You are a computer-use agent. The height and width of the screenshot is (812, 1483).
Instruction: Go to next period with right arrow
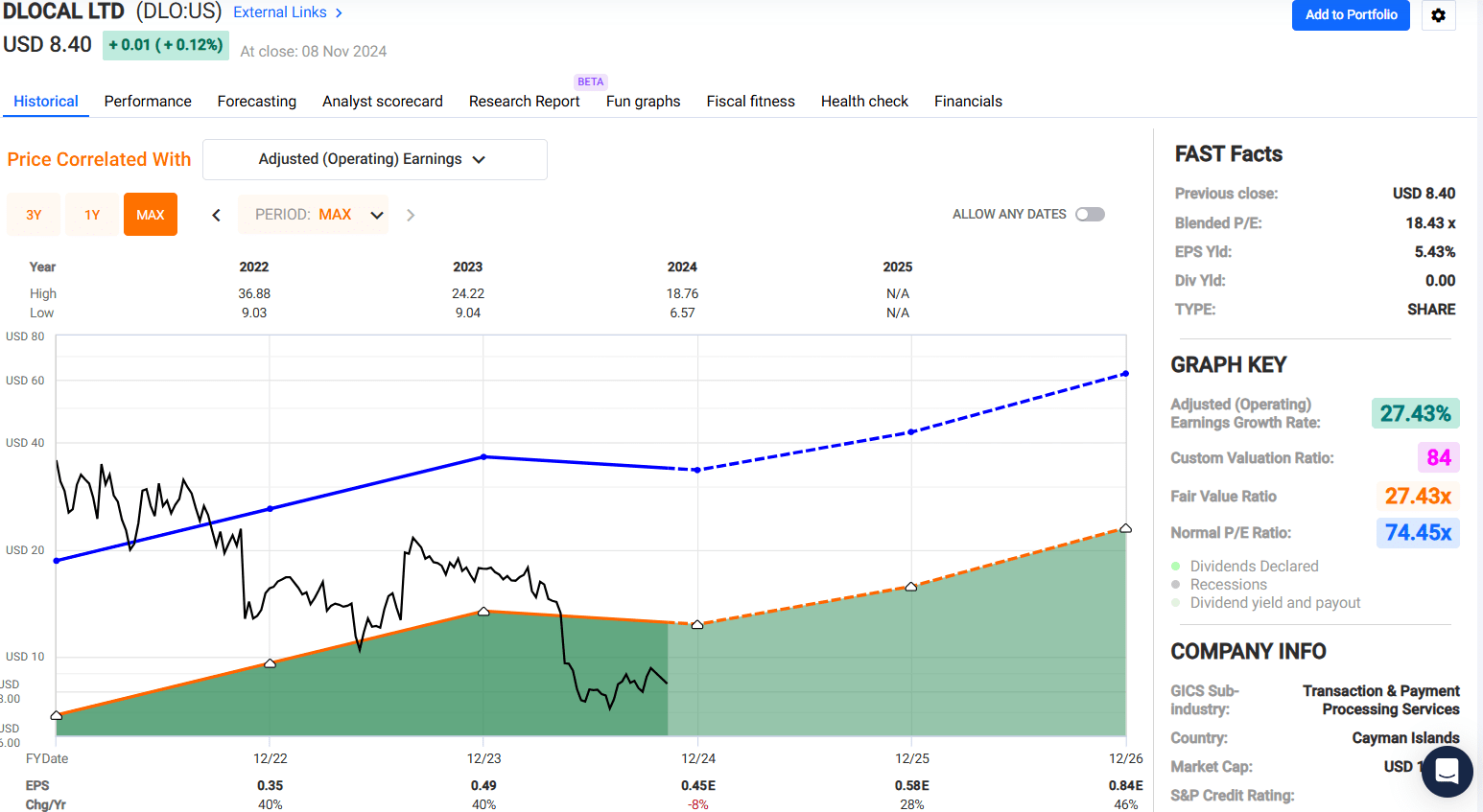pos(411,215)
